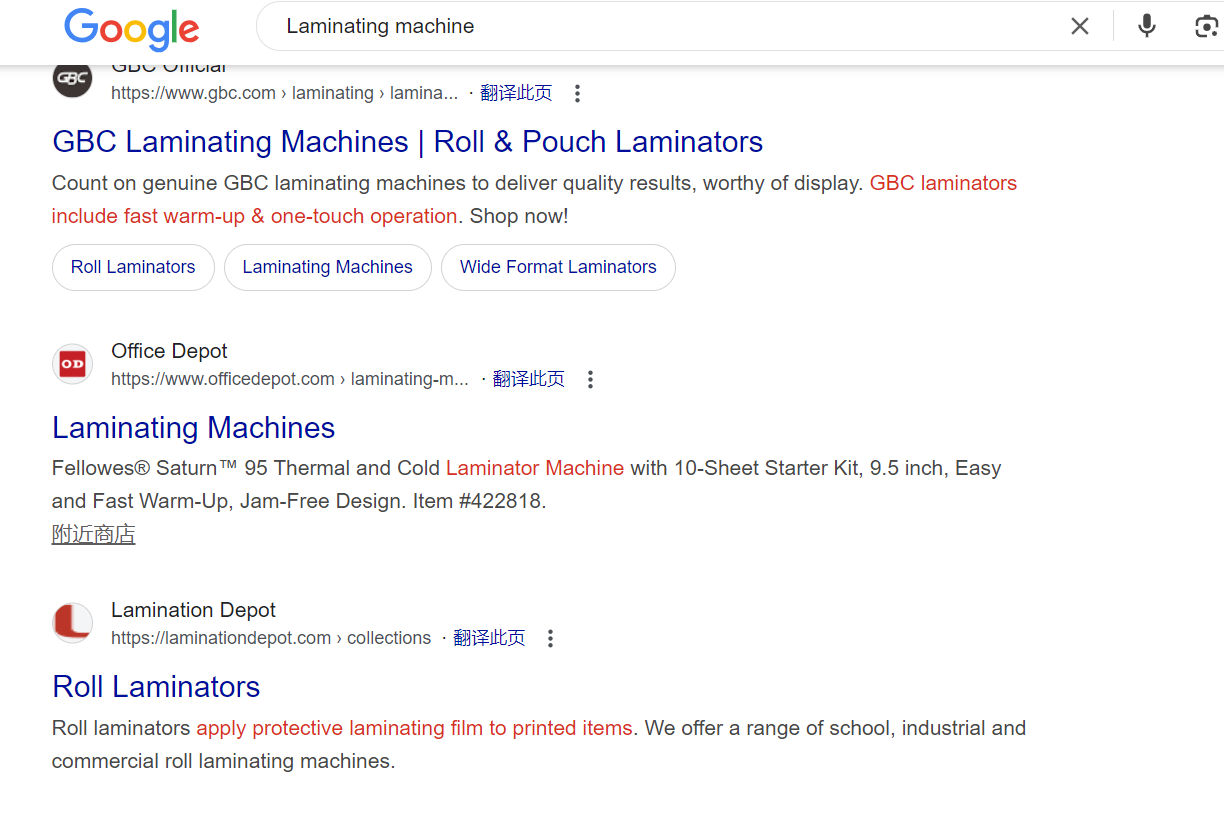This screenshot has height=814, width=1224.
Task: Click the GBC Official favicon
Action: click(72, 78)
